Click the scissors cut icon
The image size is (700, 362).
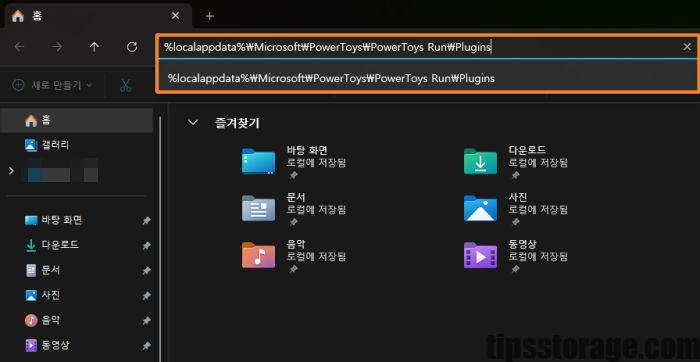(125, 85)
